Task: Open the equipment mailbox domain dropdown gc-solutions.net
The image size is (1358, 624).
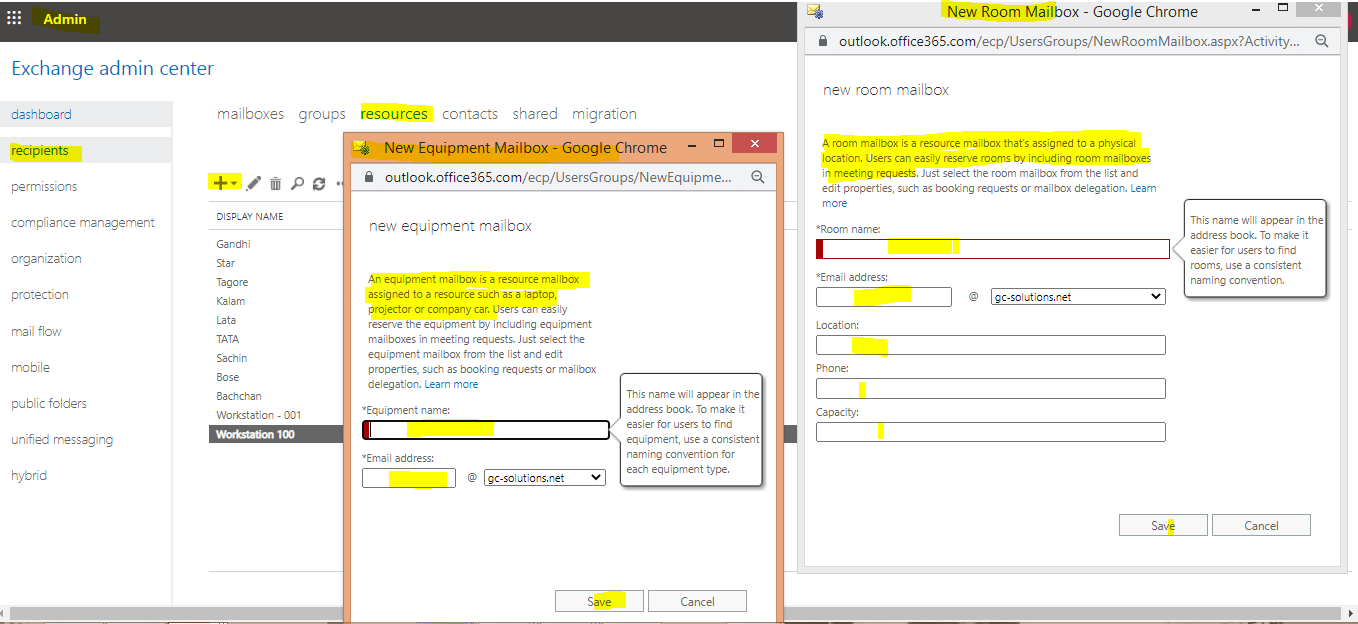Action: pos(545,478)
